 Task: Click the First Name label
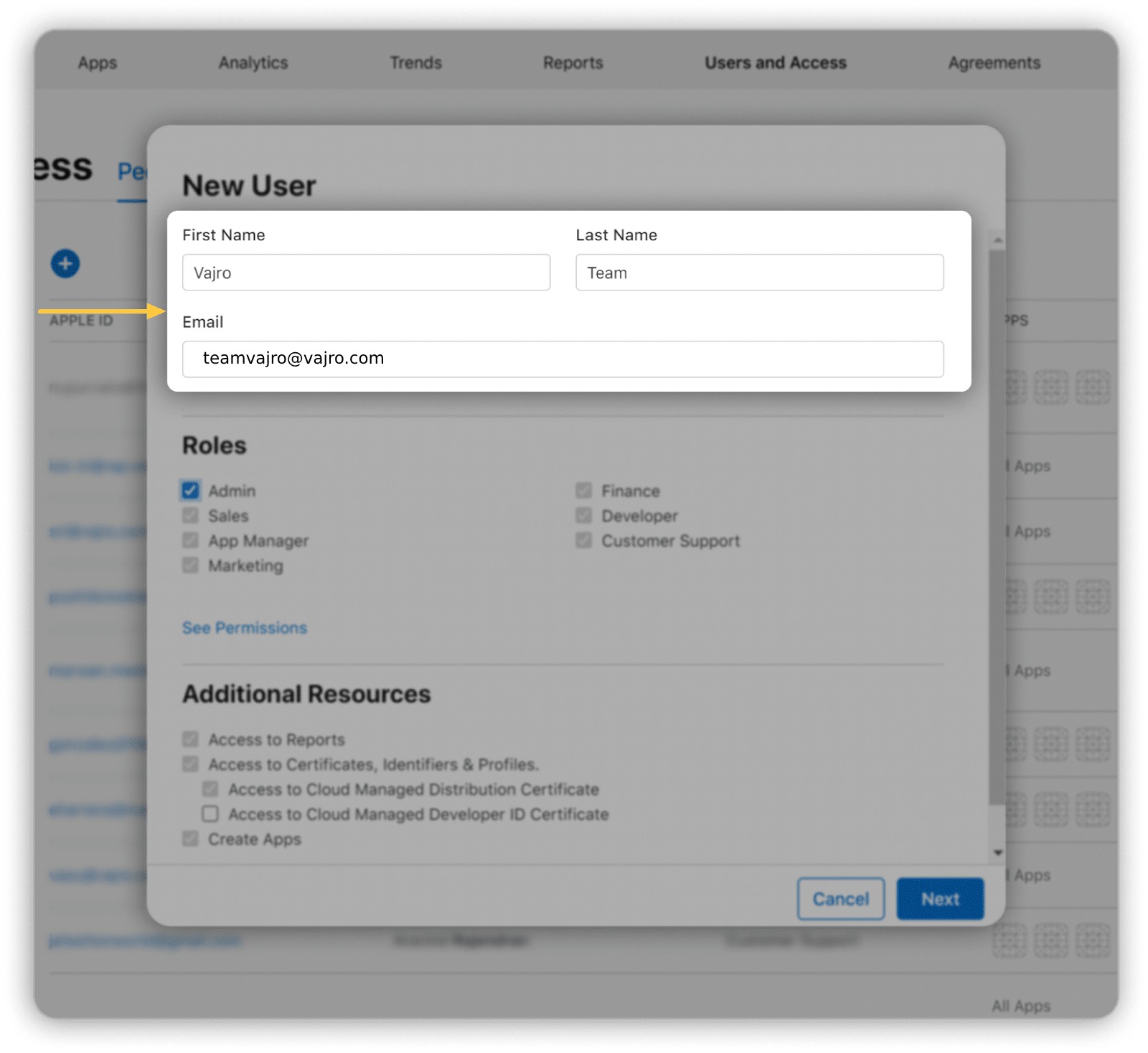(x=224, y=235)
